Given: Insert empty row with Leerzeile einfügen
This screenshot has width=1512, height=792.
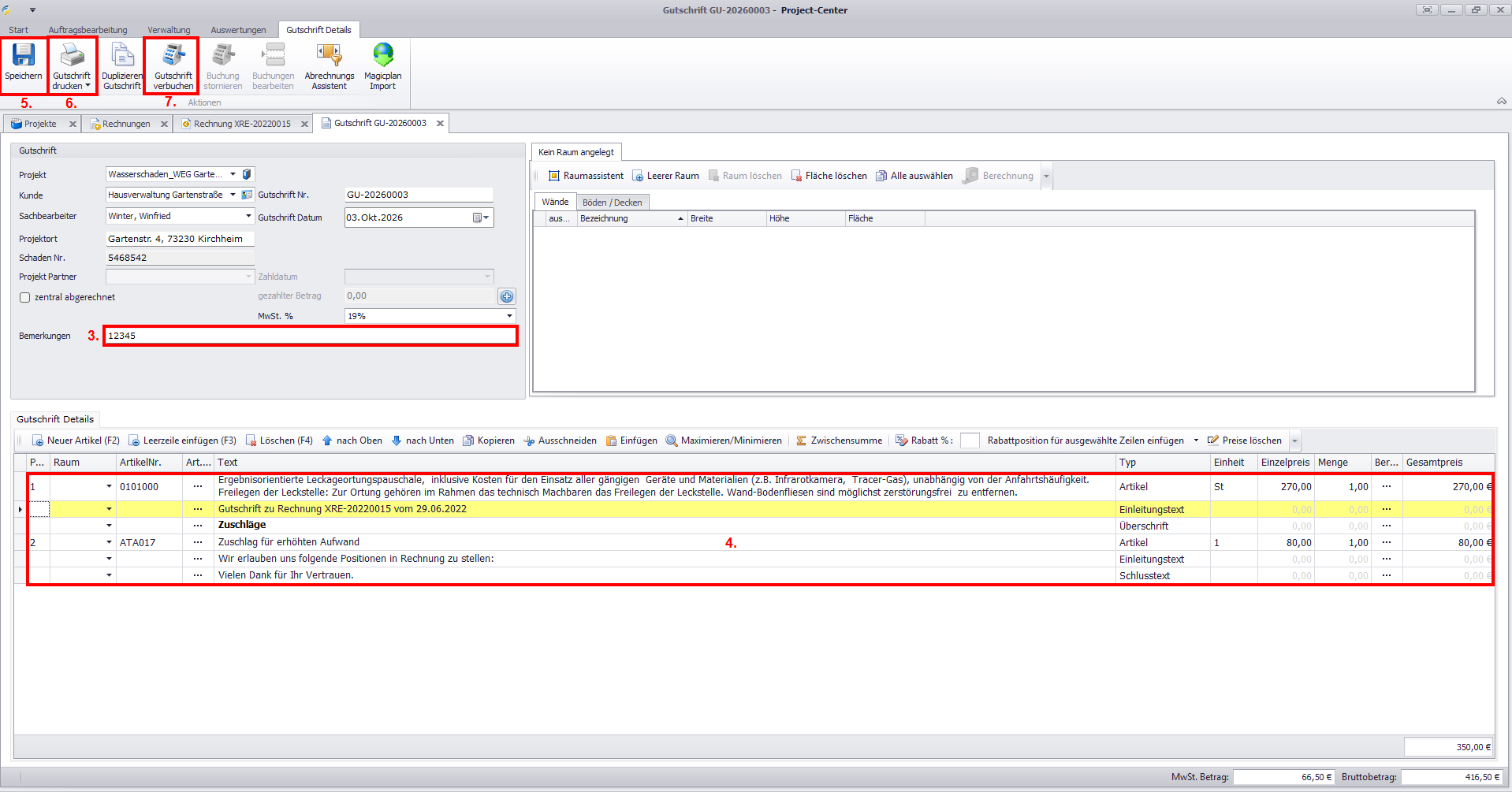Looking at the screenshot, I should tap(182, 441).
